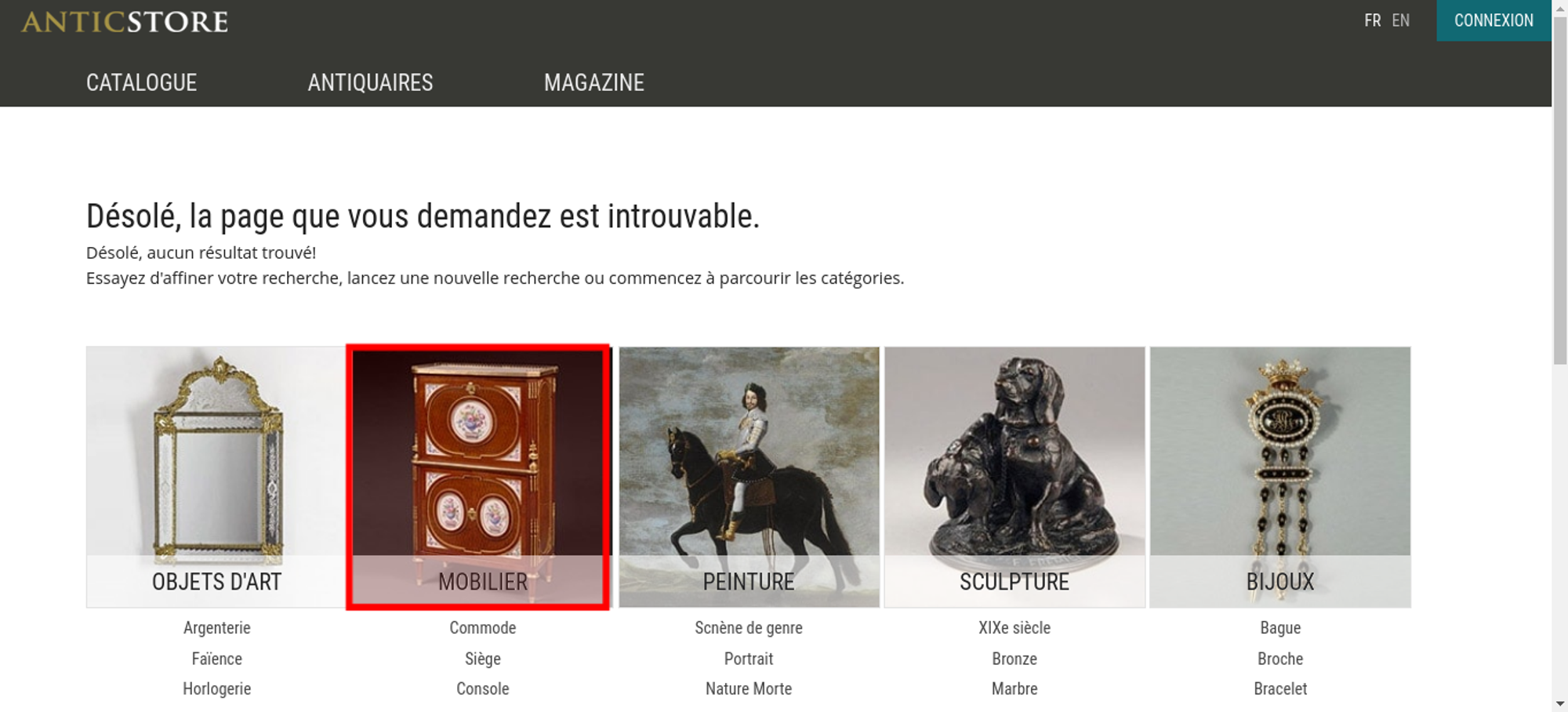Image resolution: width=1568 pixels, height=712 pixels.
Task: Go to the Argenterie subcategory
Action: pyautogui.click(x=217, y=627)
